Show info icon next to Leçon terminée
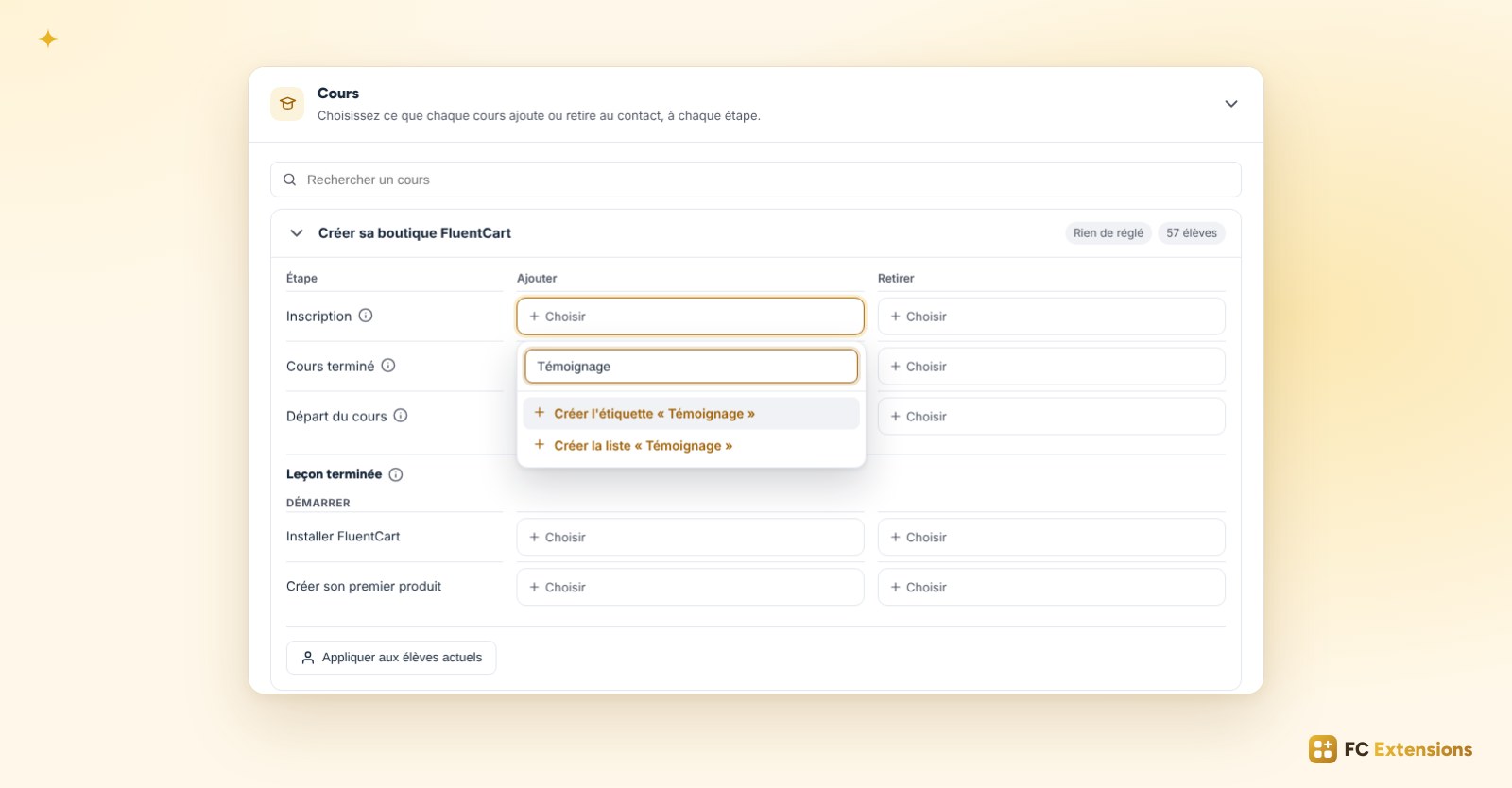Screen dimensions: 1512x788 click(396, 474)
